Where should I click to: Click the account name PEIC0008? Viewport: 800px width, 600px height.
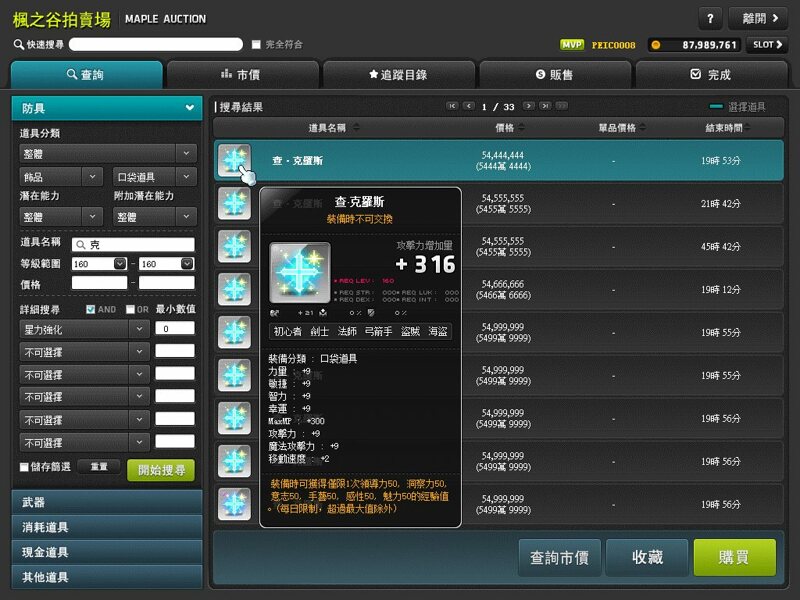click(x=614, y=45)
